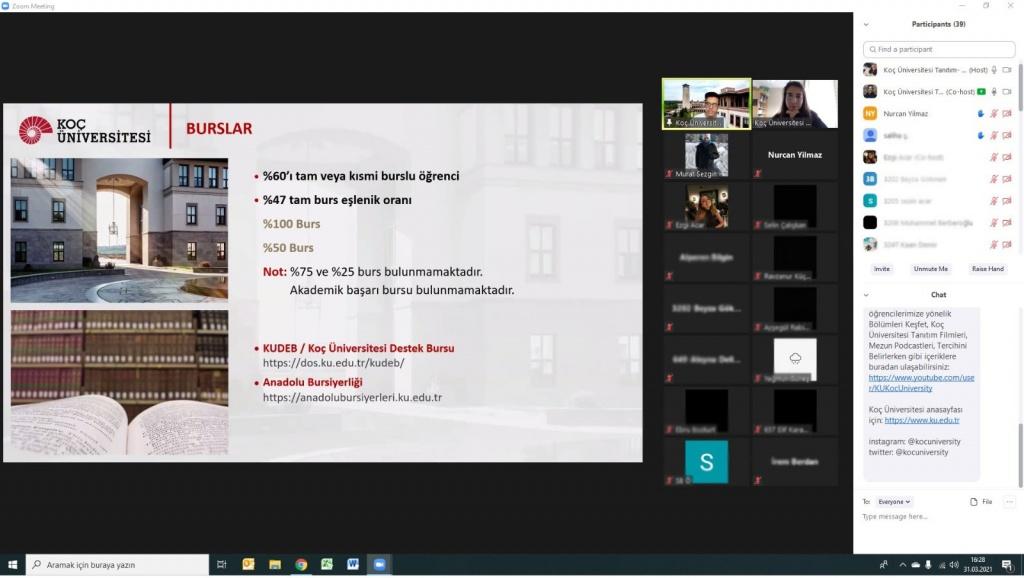Click the pin icon on the highlighted Koç Üniversitesi video tile
This screenshot has height=578, width=1024.
pos(669,122)
